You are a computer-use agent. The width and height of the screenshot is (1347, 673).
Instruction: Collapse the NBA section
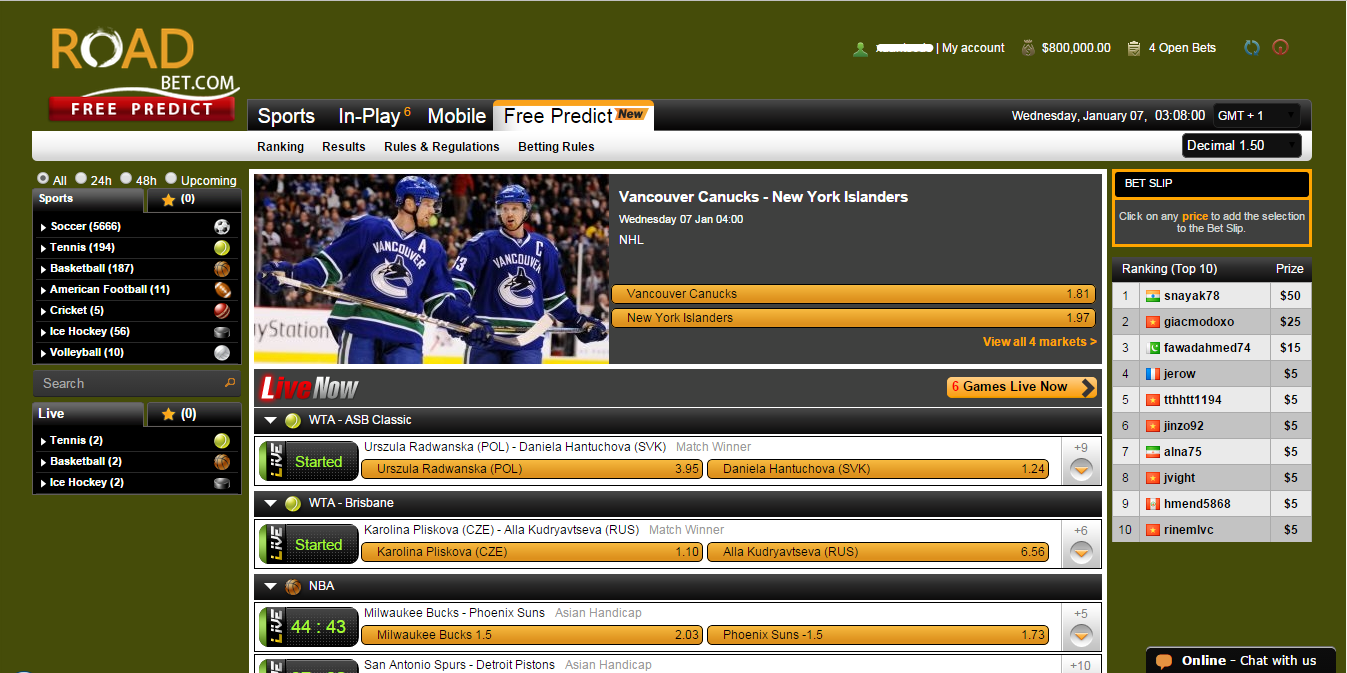271,587
